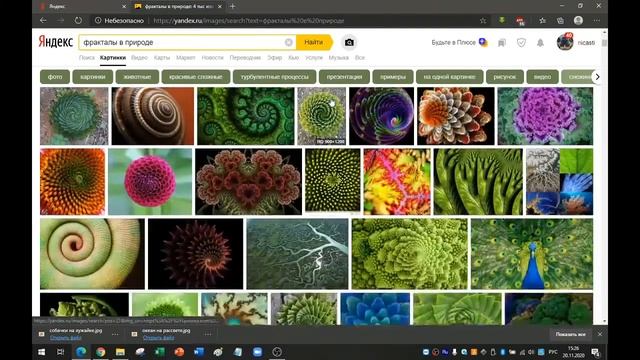Expand filter chips with the right arrow

(x=598, y=77)
